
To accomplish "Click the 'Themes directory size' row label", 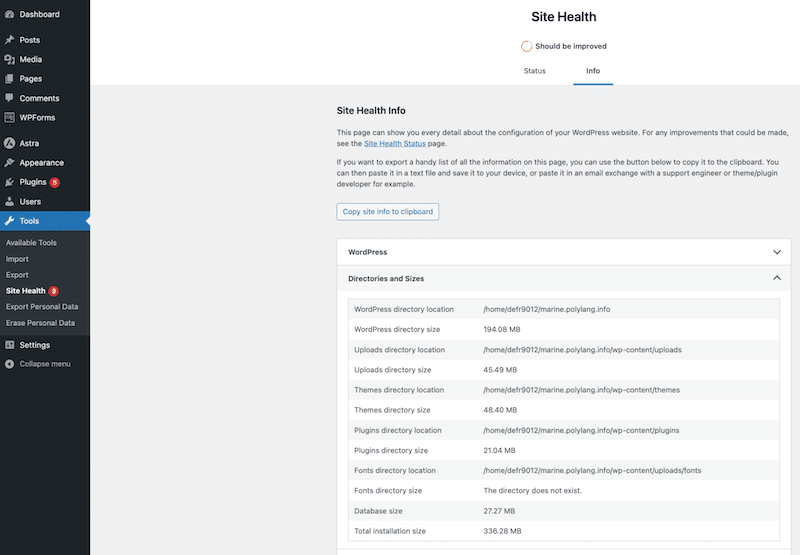I will [x=392, y=410].
